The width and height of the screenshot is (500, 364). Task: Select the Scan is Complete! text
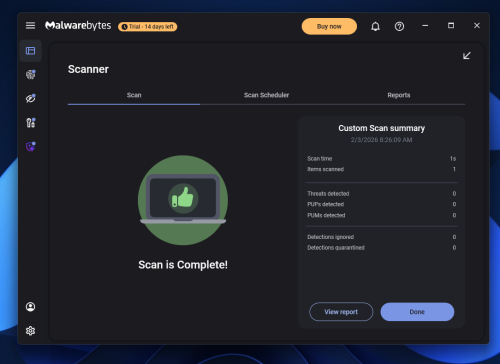[x=183, y=265]
